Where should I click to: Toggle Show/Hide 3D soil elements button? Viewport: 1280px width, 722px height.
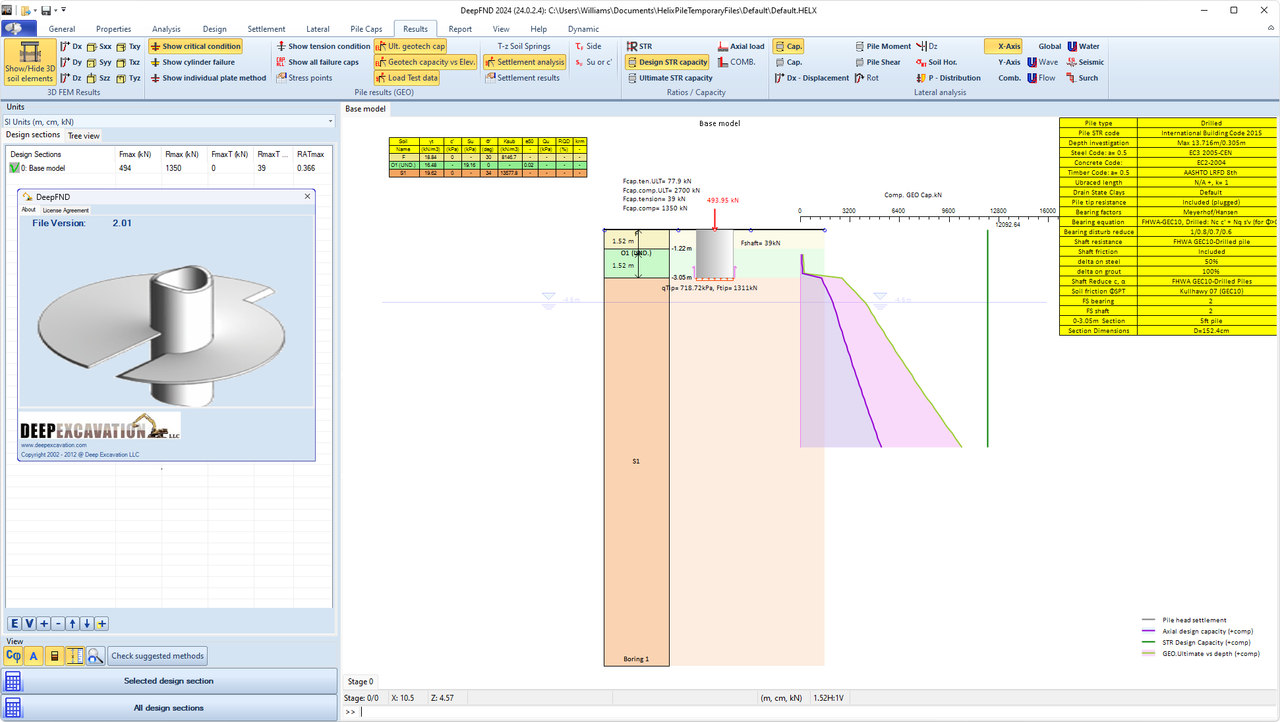(x=29, y=62)
